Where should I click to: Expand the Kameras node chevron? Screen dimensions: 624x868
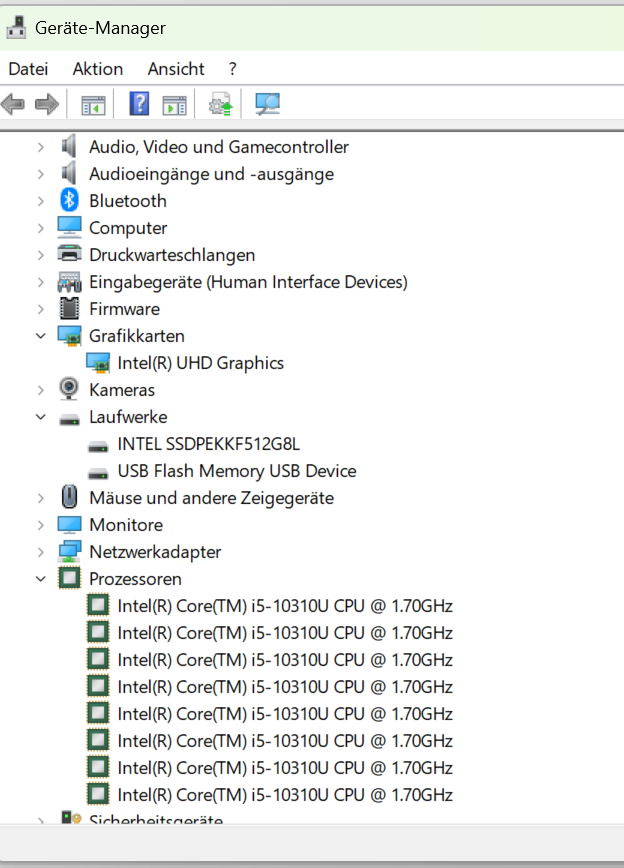40,390
